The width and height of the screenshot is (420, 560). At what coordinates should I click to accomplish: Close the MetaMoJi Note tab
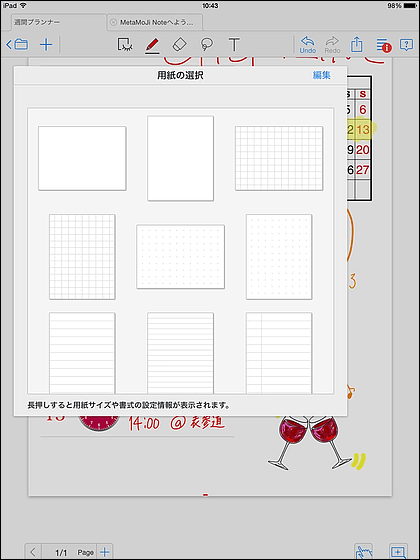[x=113, y=22]
